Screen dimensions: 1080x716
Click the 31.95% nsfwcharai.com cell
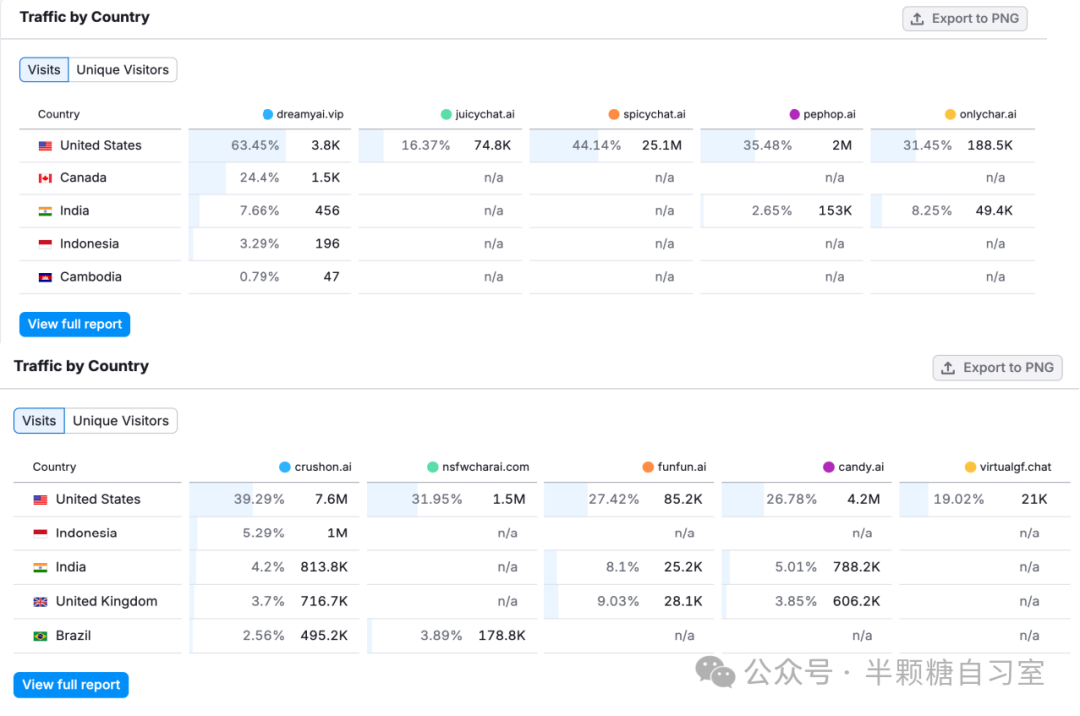click(437, 499)
